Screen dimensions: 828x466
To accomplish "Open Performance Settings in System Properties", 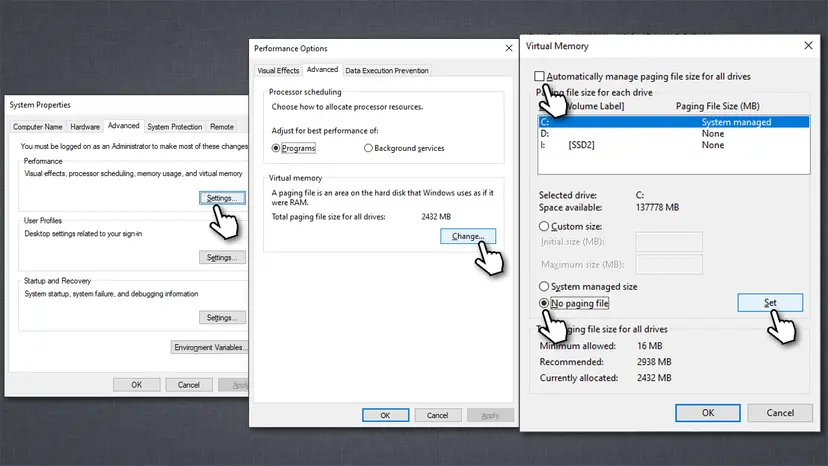I will click(222, 198).
